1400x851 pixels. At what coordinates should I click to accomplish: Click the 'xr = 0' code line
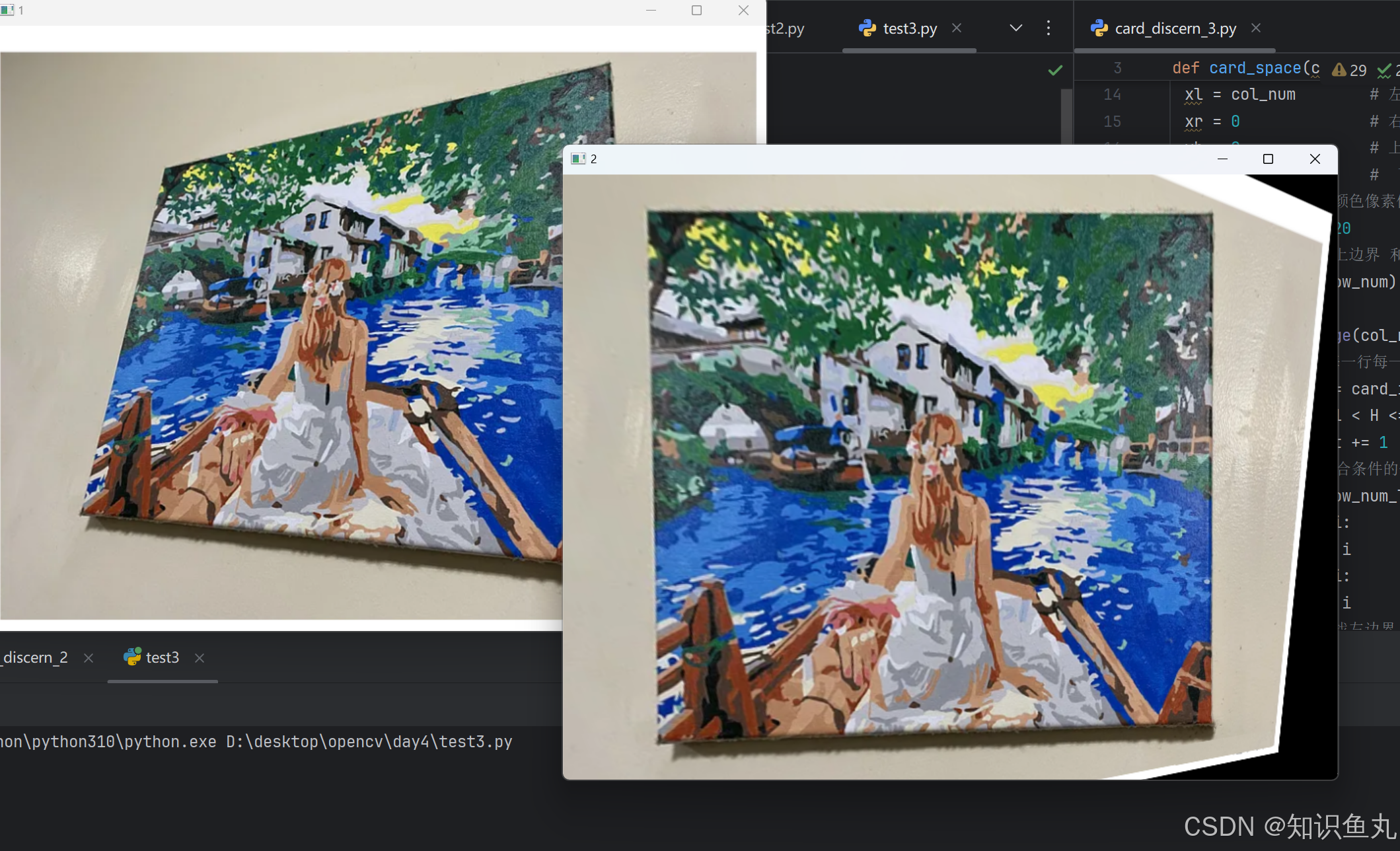tap(1212, 122)
